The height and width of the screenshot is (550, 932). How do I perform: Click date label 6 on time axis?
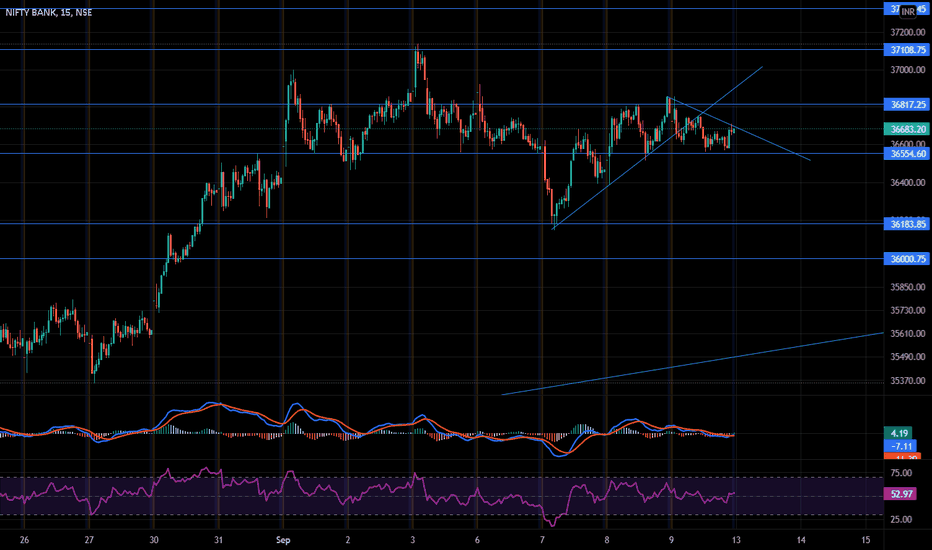coord(477,540)
